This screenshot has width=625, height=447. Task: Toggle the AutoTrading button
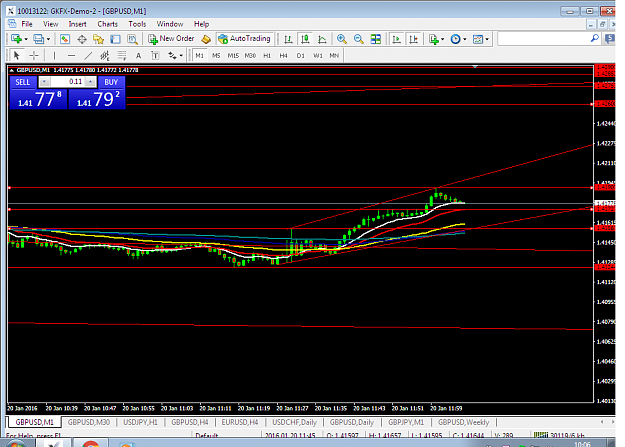pyautogui.click(x=245, y=39)
